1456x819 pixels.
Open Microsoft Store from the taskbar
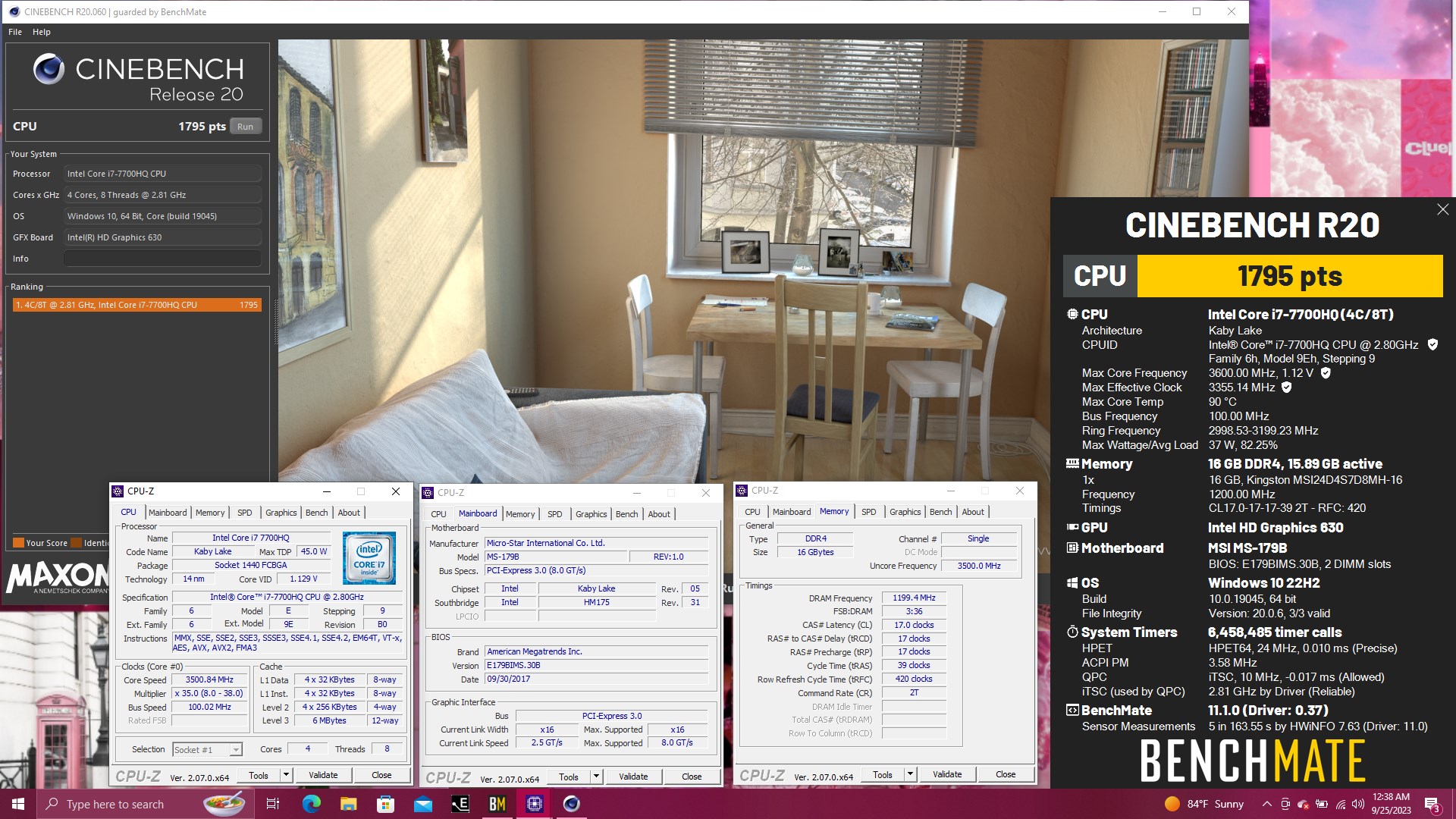[385, 804]
